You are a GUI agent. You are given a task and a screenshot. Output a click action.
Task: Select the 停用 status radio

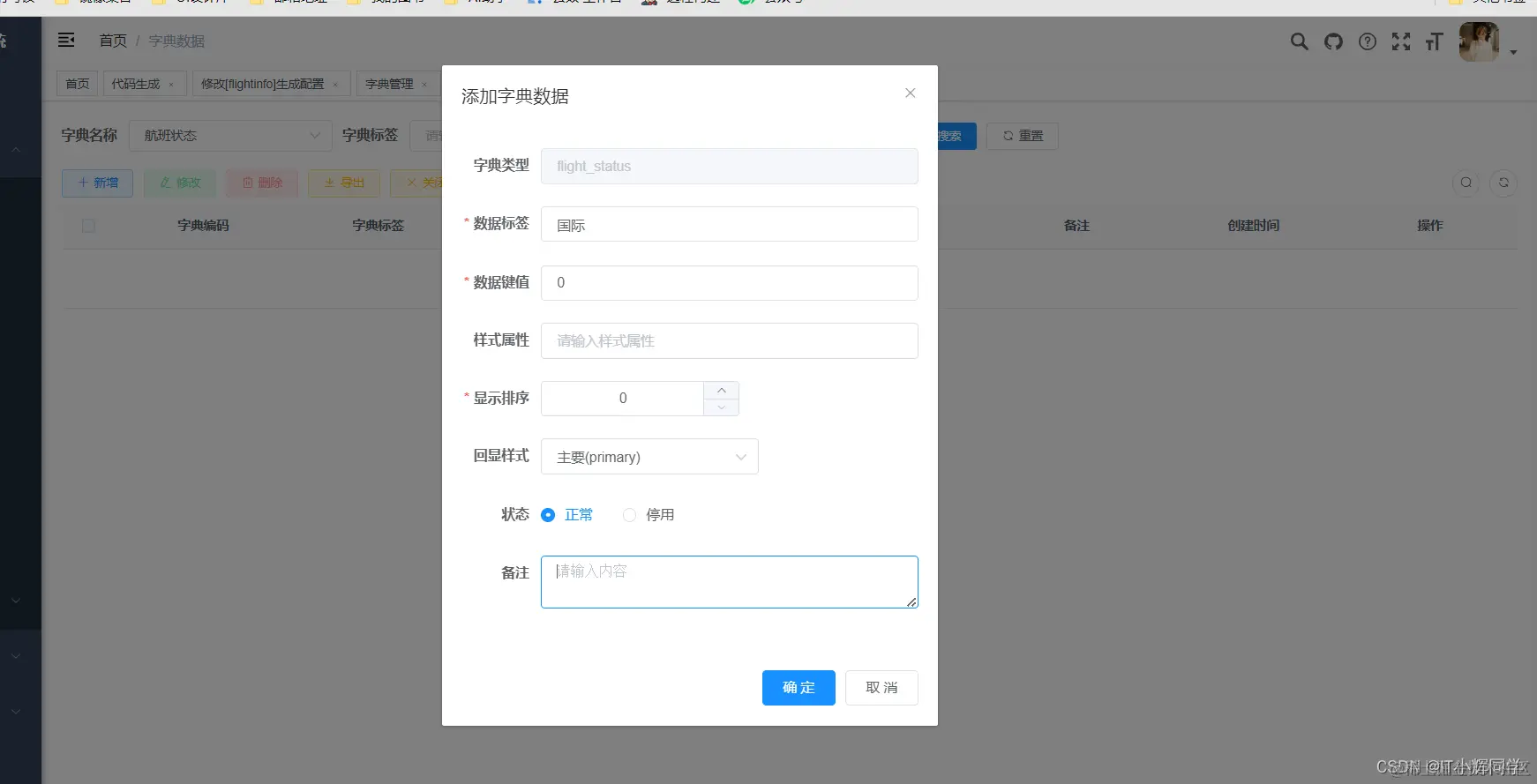pyautogui.click(x=629, y=515)
